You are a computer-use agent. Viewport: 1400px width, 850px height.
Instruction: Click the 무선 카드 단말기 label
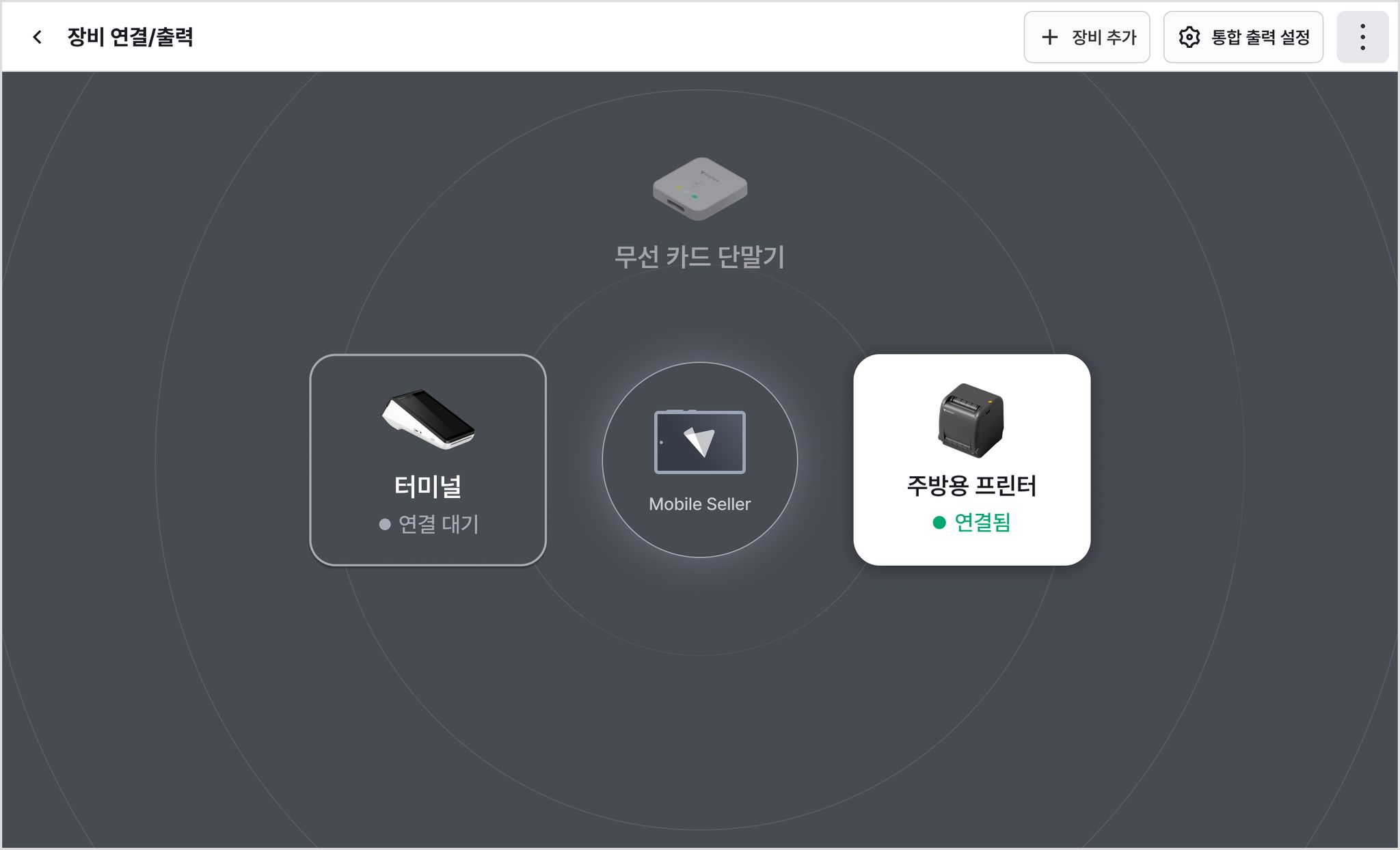click(x=700, y=257)
